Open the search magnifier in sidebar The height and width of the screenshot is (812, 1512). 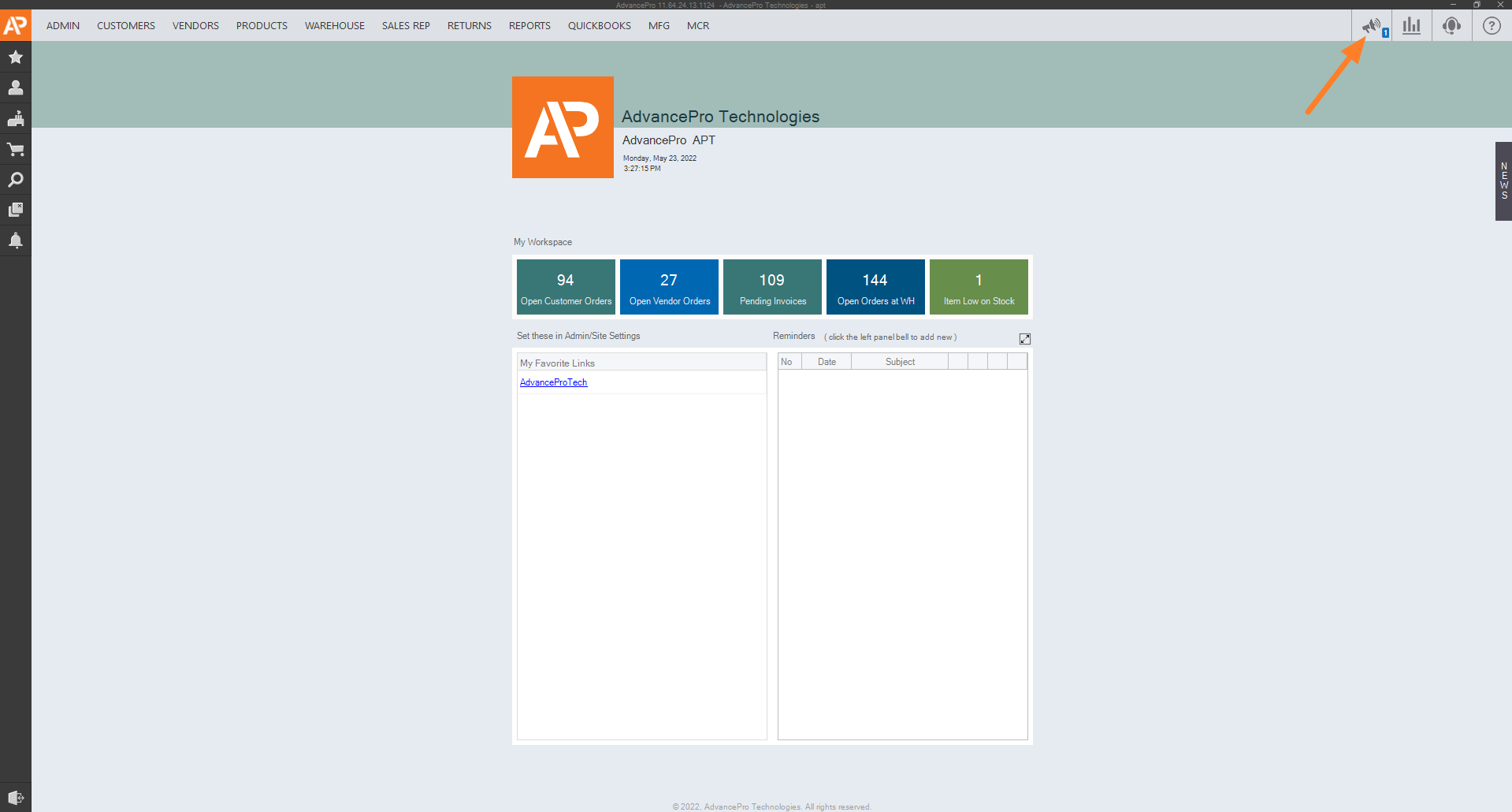click(x=15, y=180)
